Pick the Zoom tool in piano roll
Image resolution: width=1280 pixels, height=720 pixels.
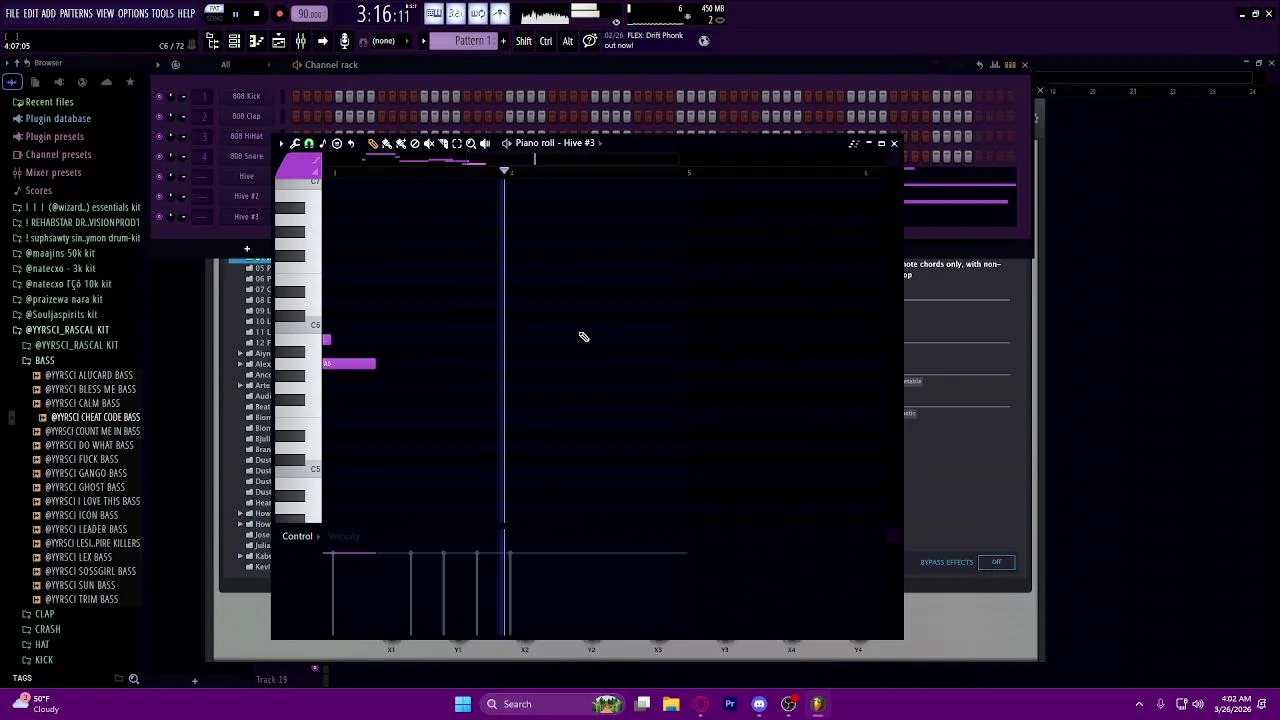pyautogui.click(x=470, y=143)
